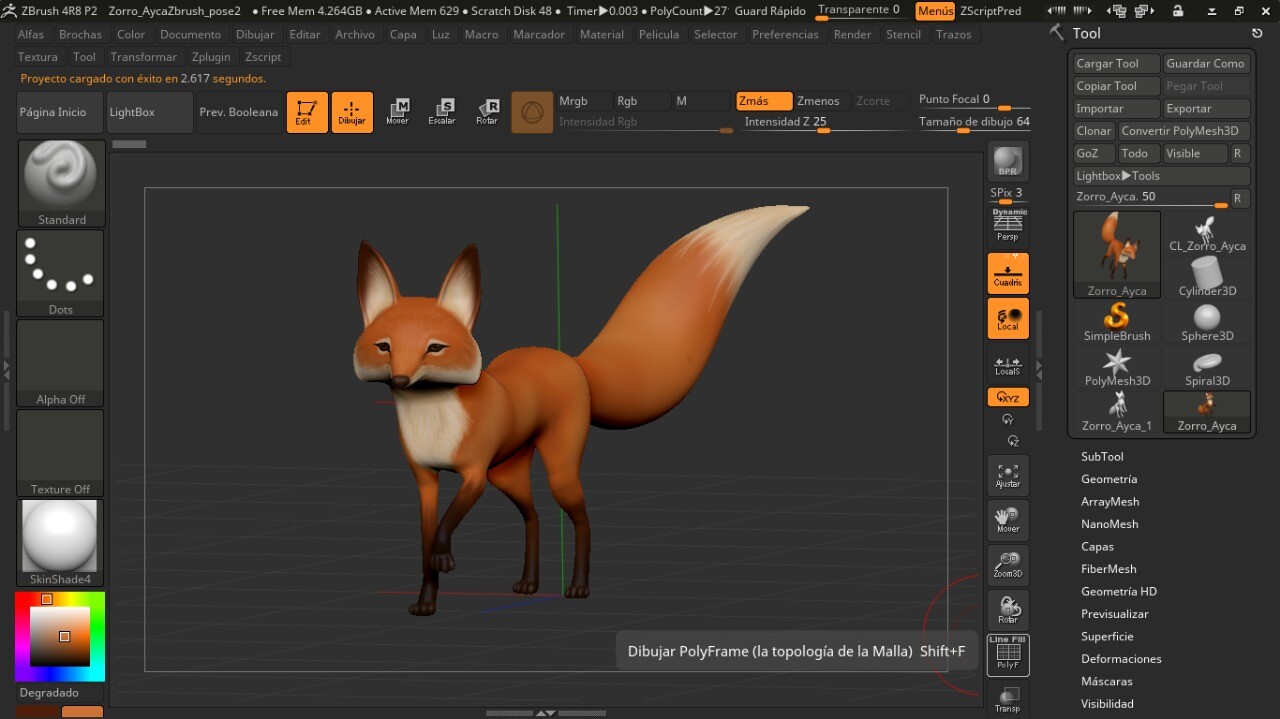Screen dimensions: 1280x719
Task: Select the Rotar (Rotate) transform tool
Action: [x=487, y=112]
